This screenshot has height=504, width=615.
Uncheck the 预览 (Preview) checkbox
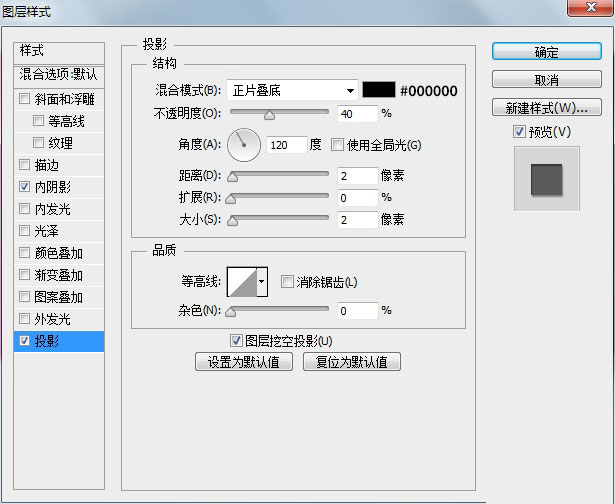(x=518, y=132)
